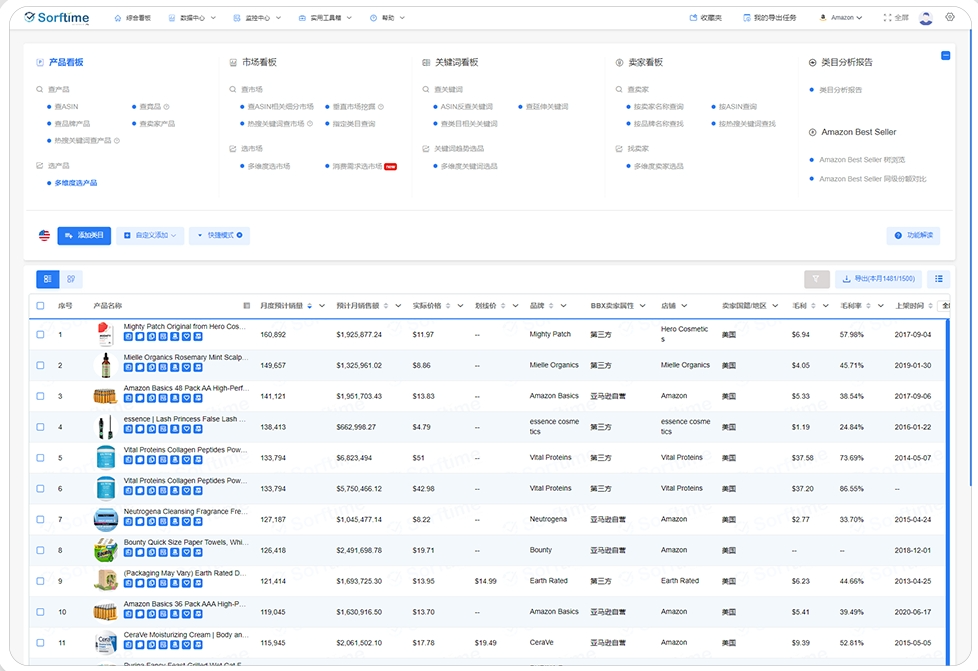The image size is (978, 671).
Task: Open the Amazon marketplace dropdown
Action: (842, 17)
